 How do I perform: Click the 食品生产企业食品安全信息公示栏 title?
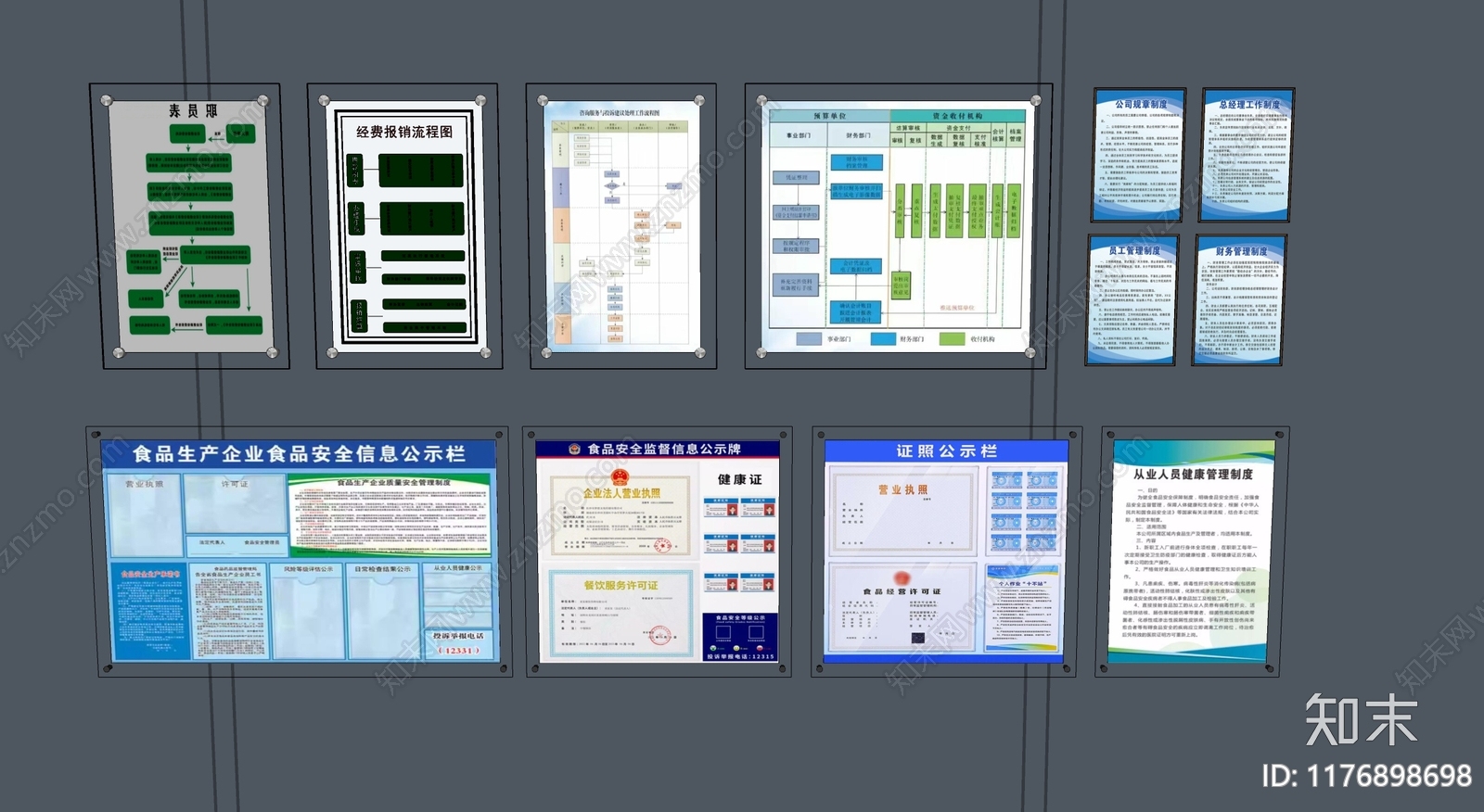299,454
